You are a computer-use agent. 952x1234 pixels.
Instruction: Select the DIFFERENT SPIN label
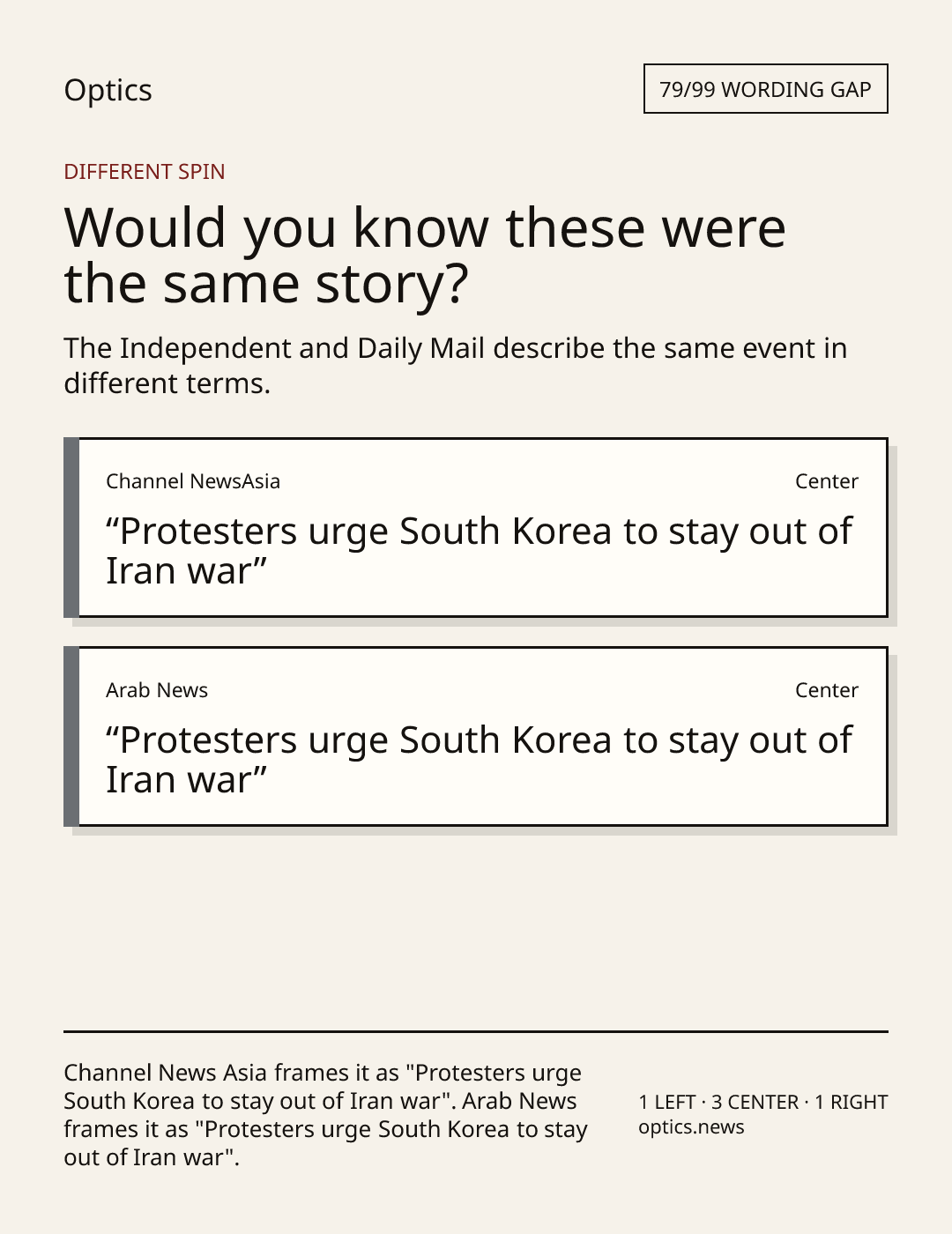click(145, 172)
